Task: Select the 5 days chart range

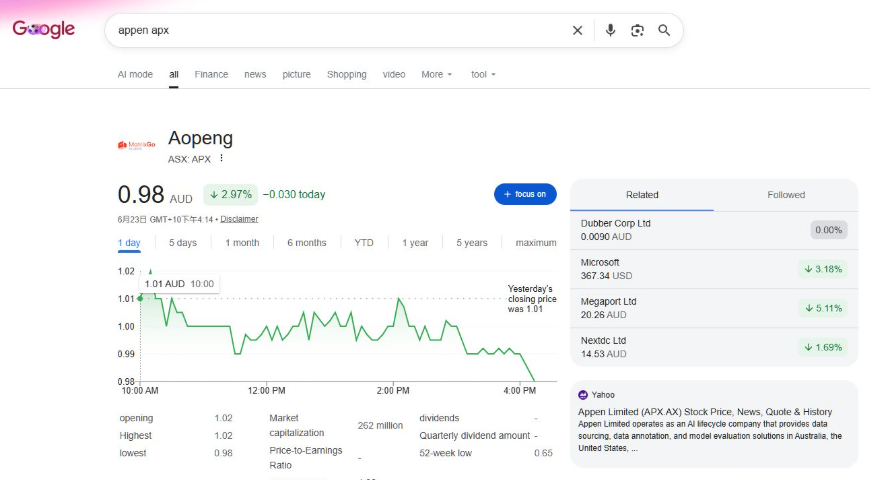Action: point(183,243)
